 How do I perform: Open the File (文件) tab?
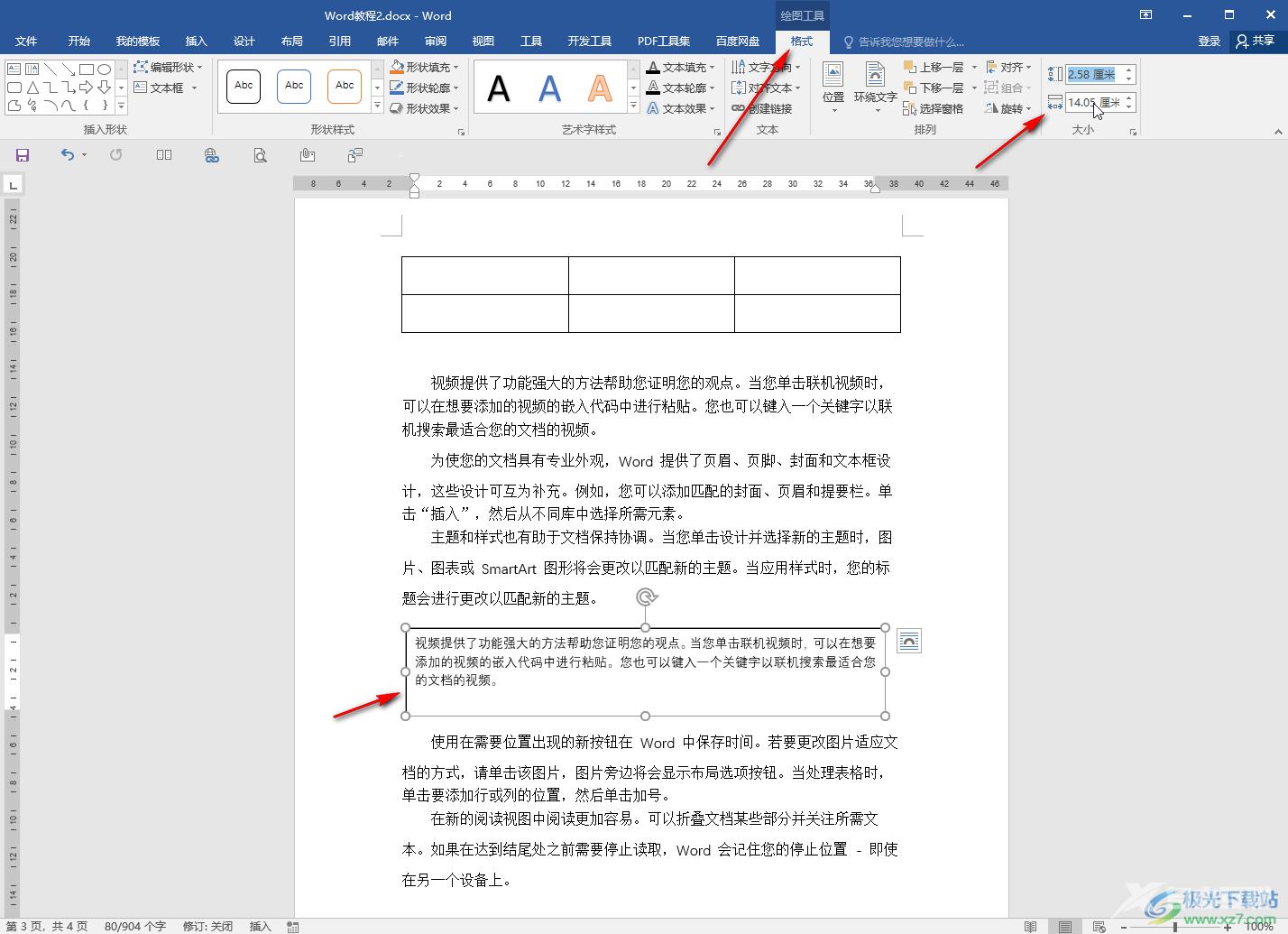pos(26,42)
